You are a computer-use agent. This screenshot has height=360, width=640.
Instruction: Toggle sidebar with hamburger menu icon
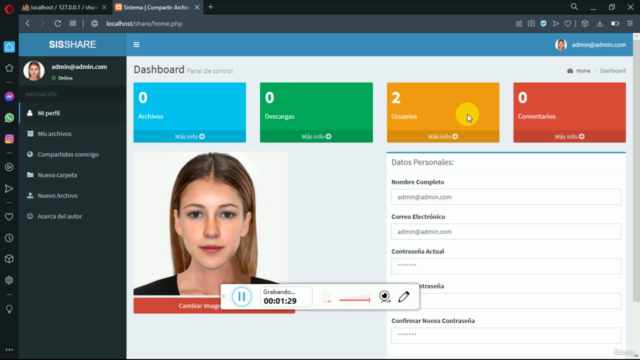136,44
